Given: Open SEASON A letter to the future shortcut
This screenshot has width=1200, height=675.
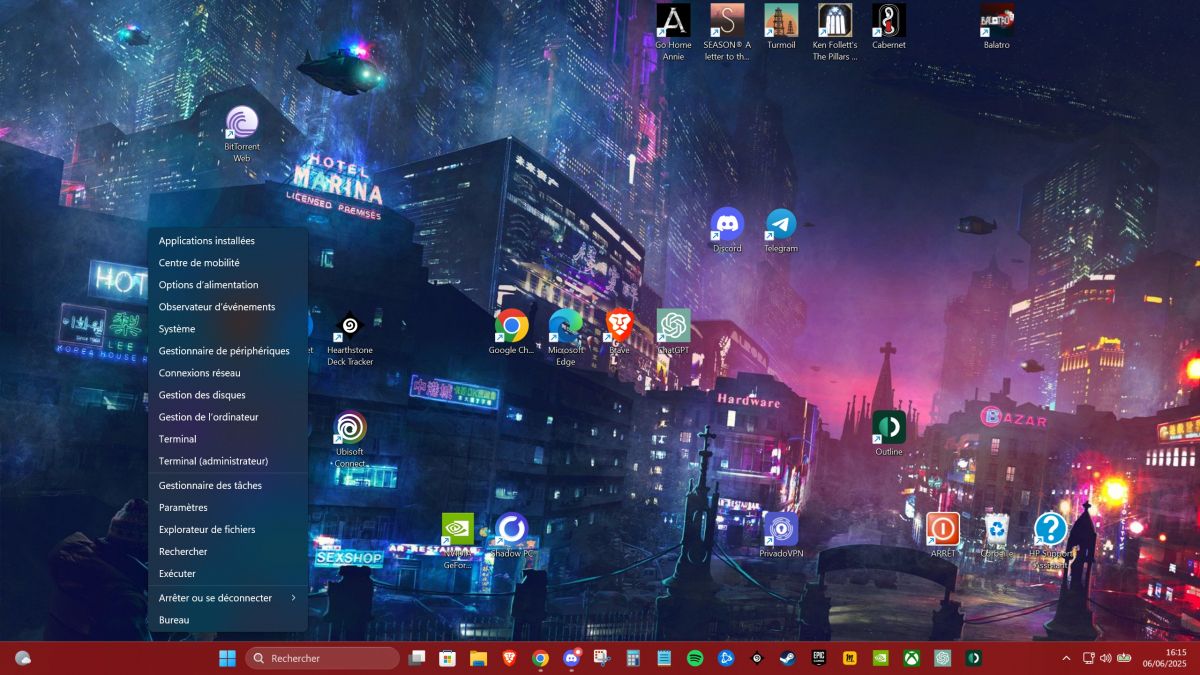Looking at the screenshot, I should click(x=727, y=31).
